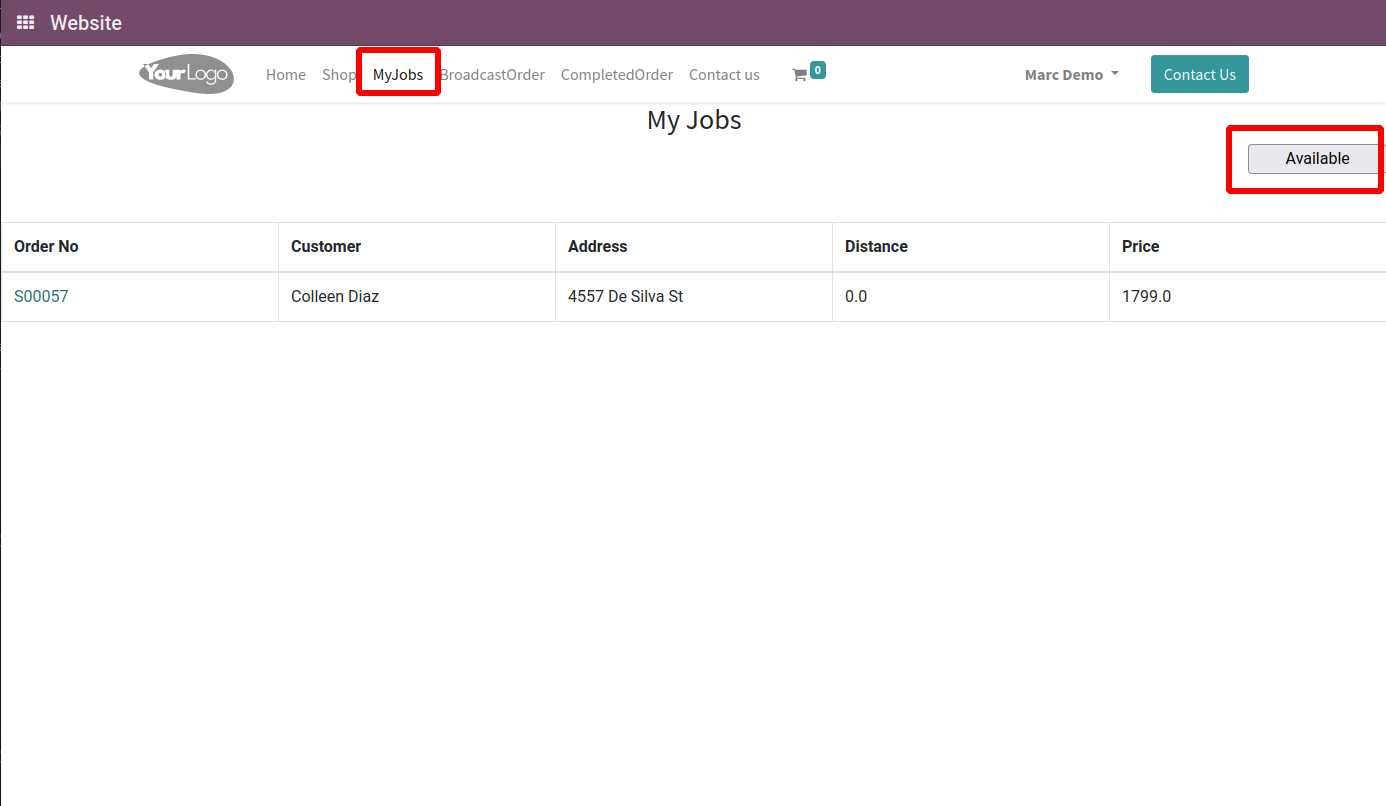
Task: Select the Colleen Diaz customer cell
Action: click(x=417, y=296)
